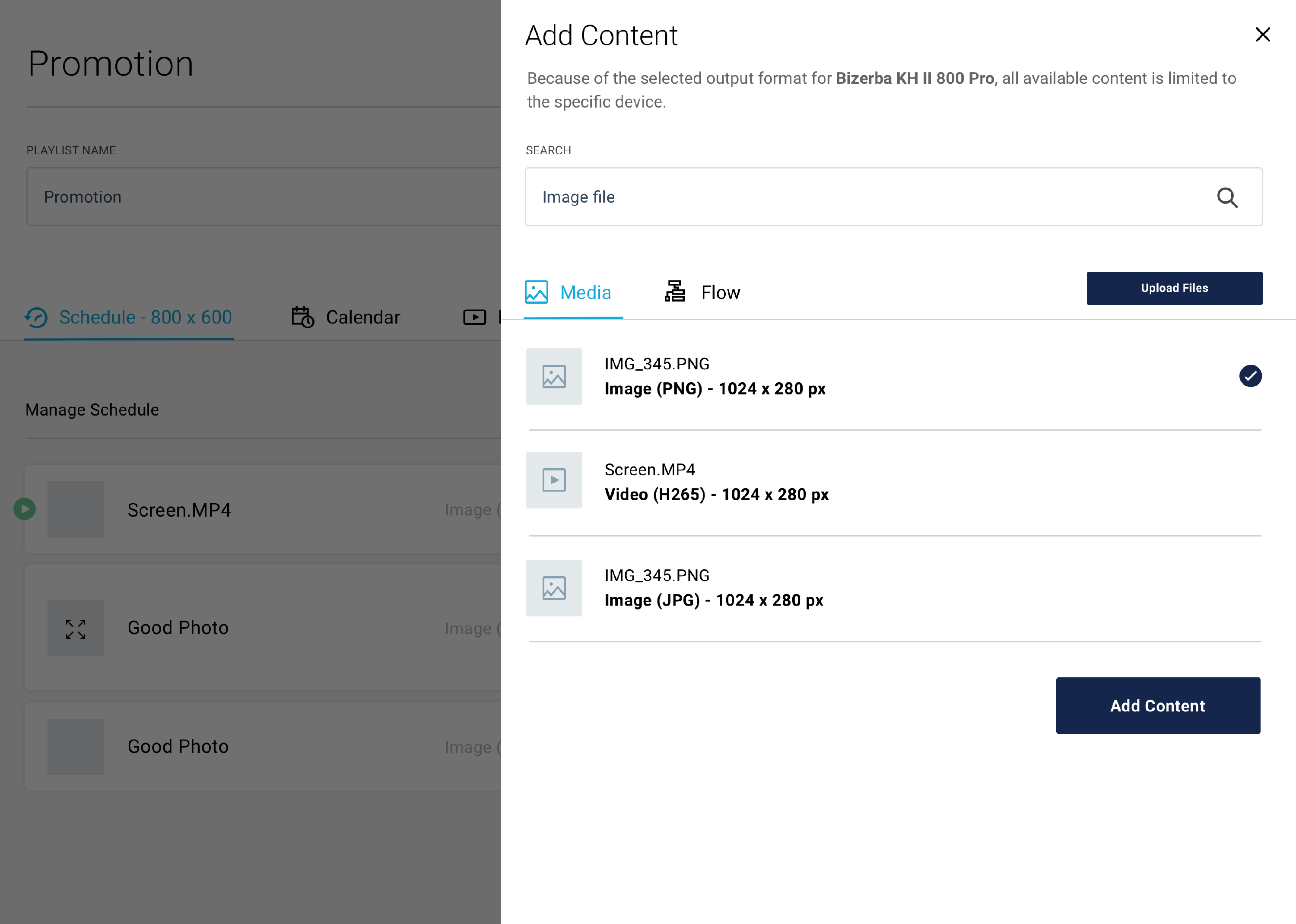The image size is (1296, 924).
Task: Click the Media tab picture icon
Action: (x=536, y=292)
